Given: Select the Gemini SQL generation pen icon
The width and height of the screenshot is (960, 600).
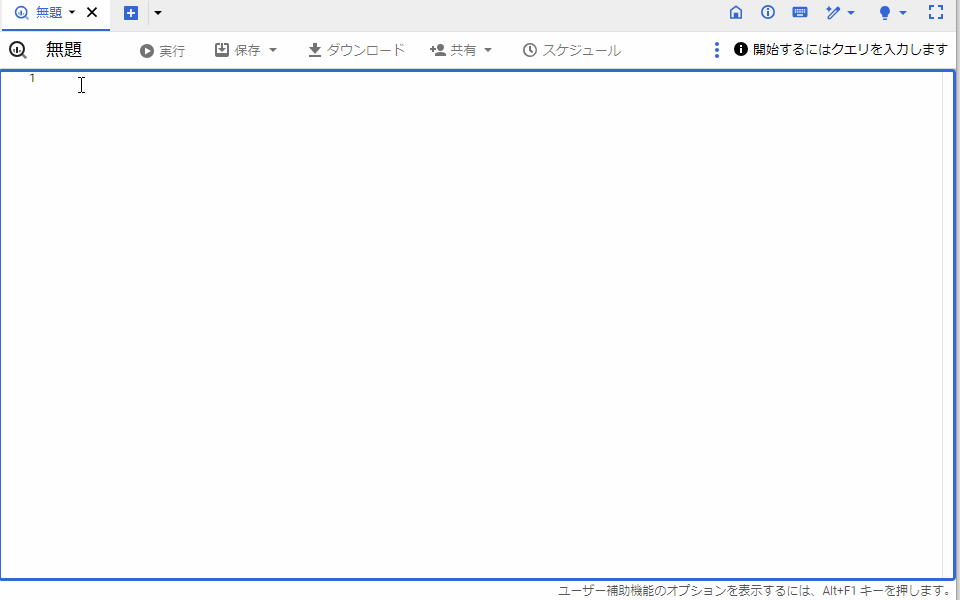Looking at the screenshot, I should point(835,13).
